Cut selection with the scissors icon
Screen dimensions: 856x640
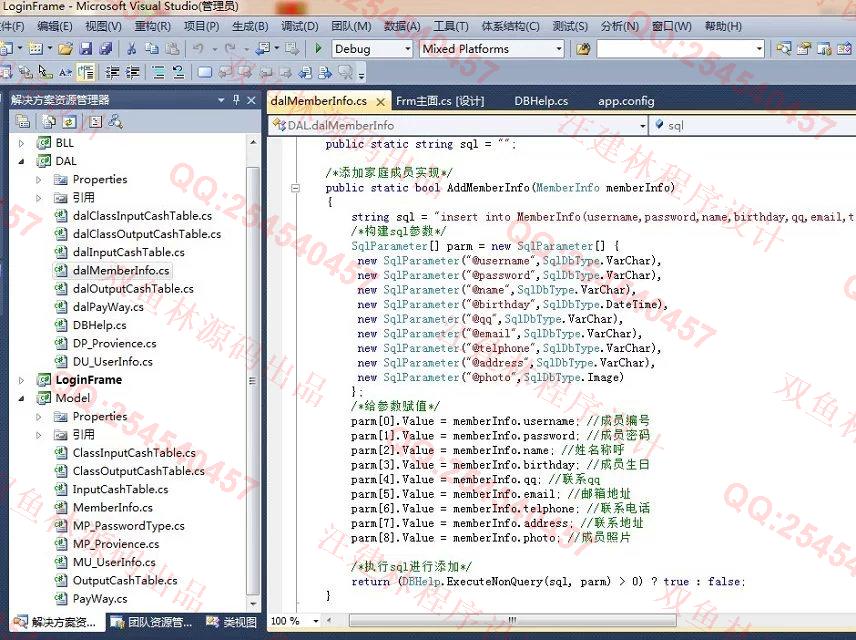click(x=132, y=49)
